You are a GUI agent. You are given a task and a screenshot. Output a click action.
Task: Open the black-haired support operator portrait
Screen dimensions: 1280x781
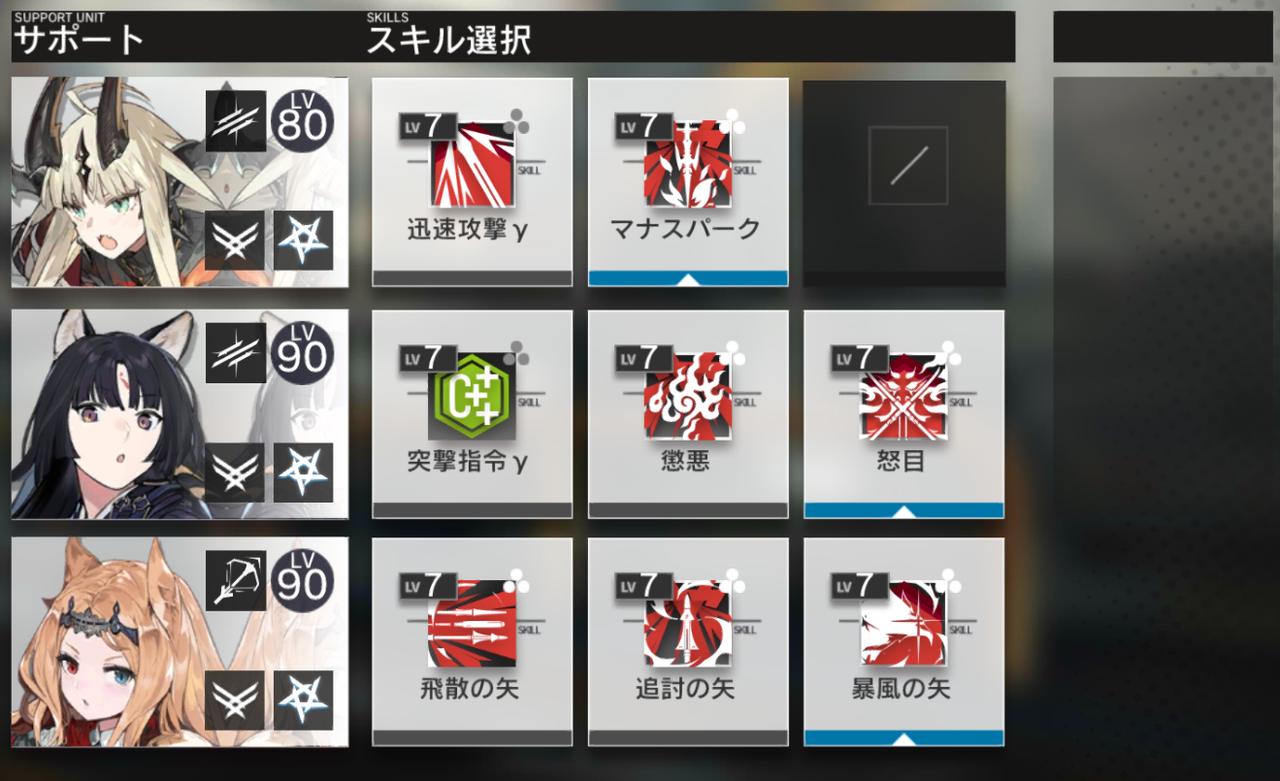pyautogui.click(x=180, y=414)
